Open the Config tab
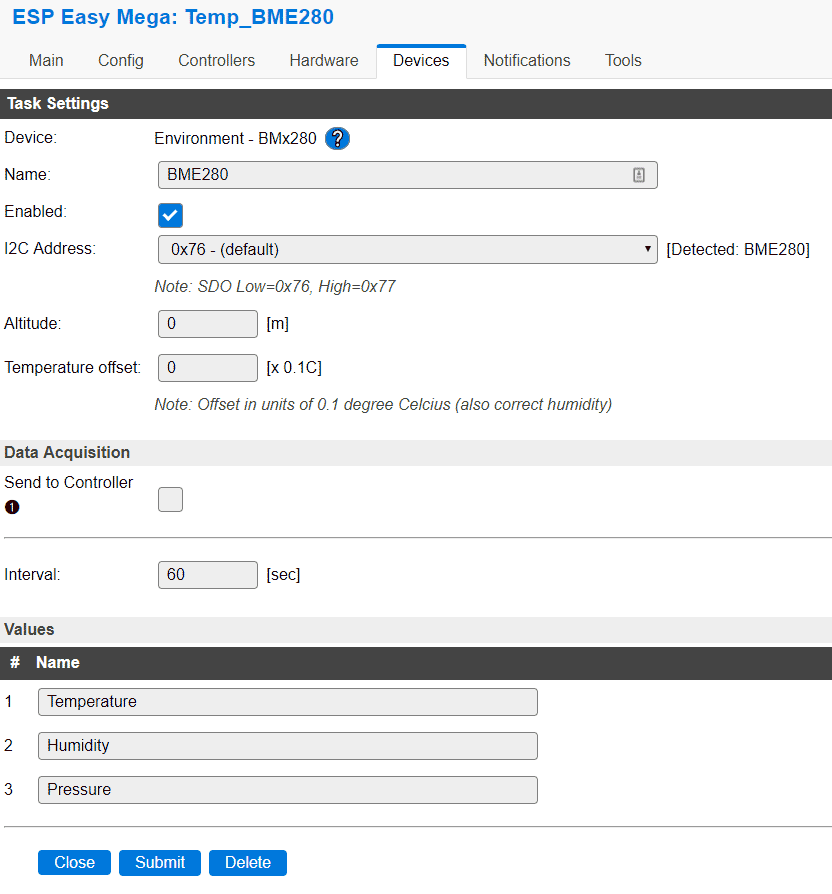The height and width of the screenshot is (894, 832). [121, 61]
